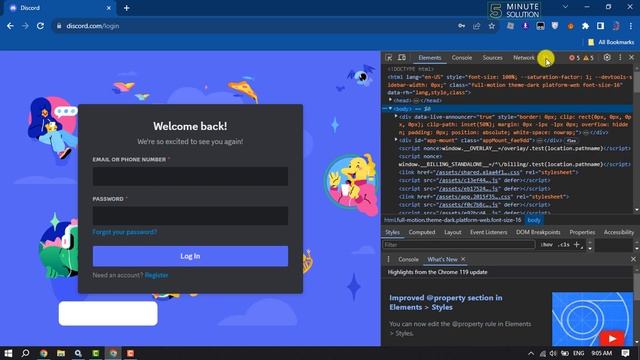Switch to the Elements tab
The width and height of the screenshot is (640, 360).
pos(429,58)
